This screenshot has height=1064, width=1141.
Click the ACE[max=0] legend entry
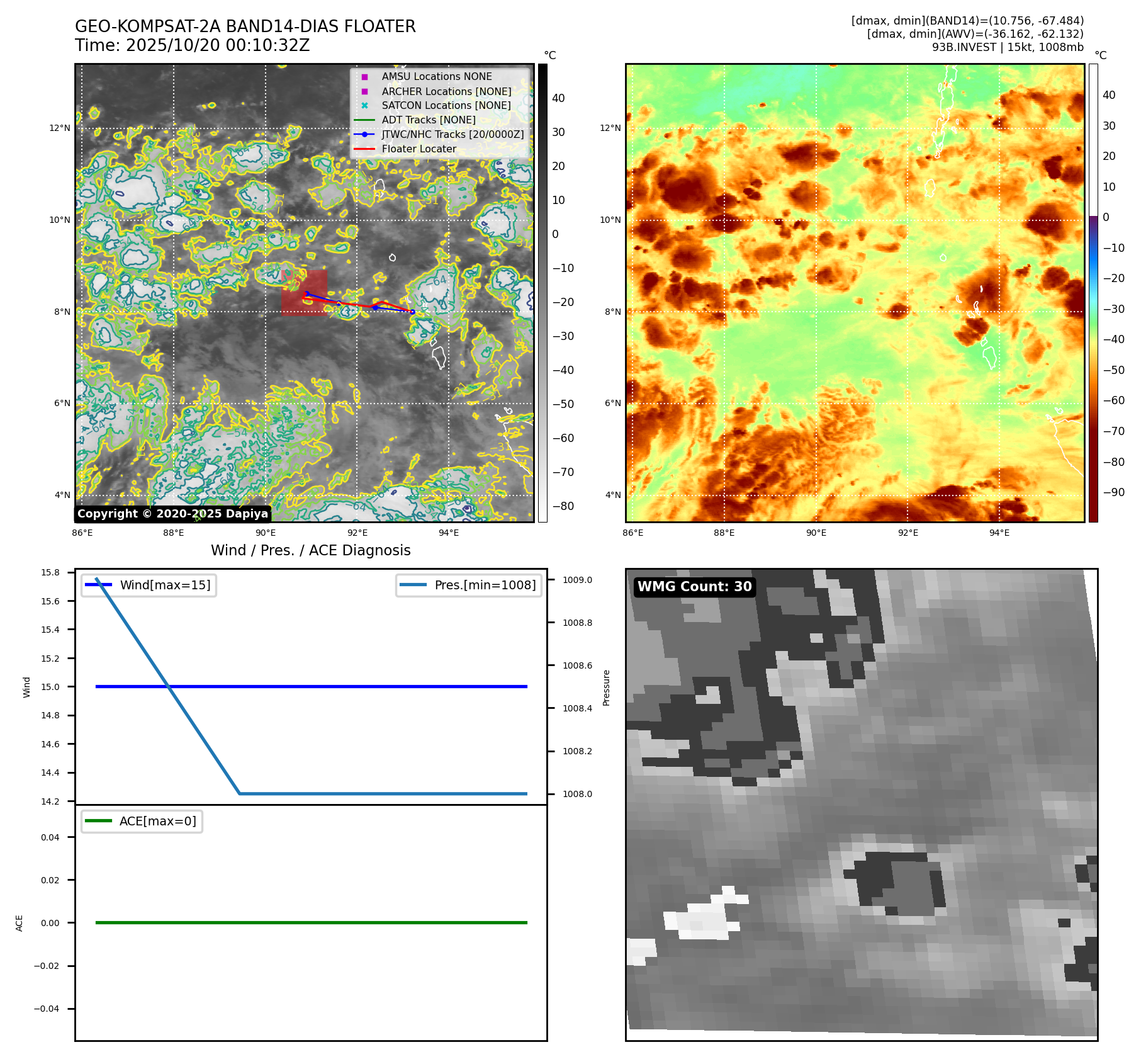[x=142, y=821]
